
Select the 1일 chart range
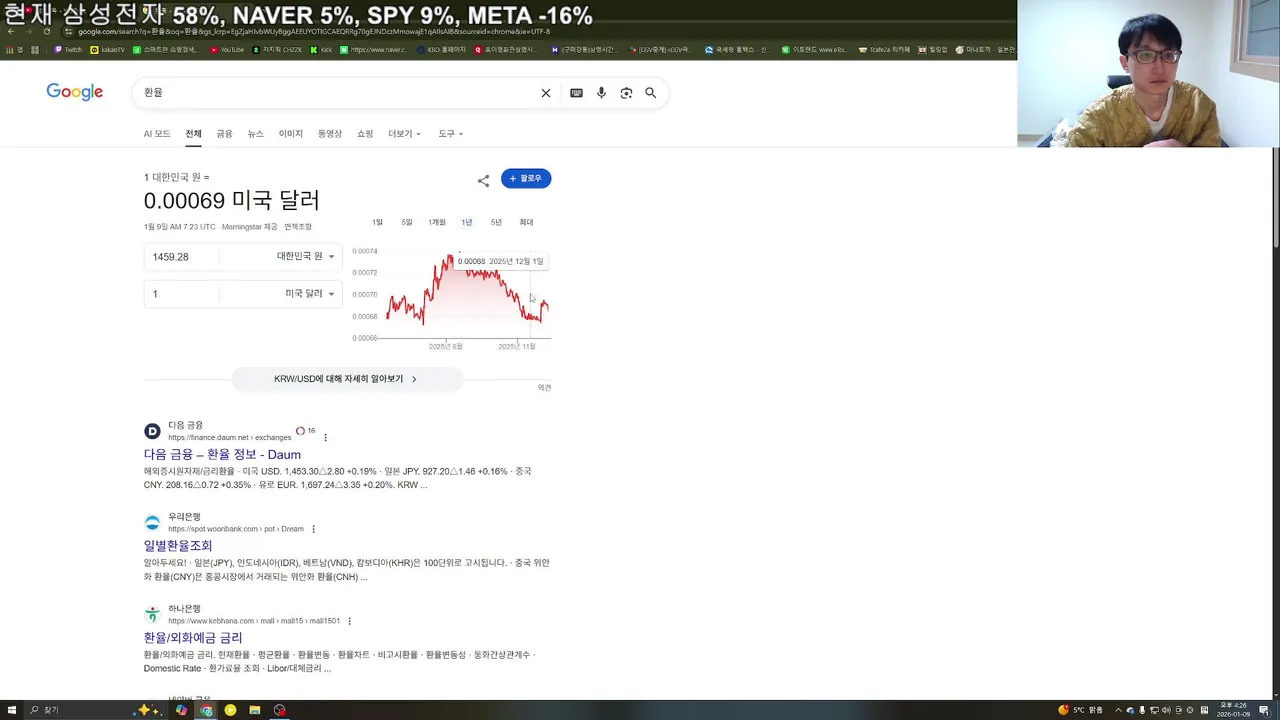coord(377,222)
